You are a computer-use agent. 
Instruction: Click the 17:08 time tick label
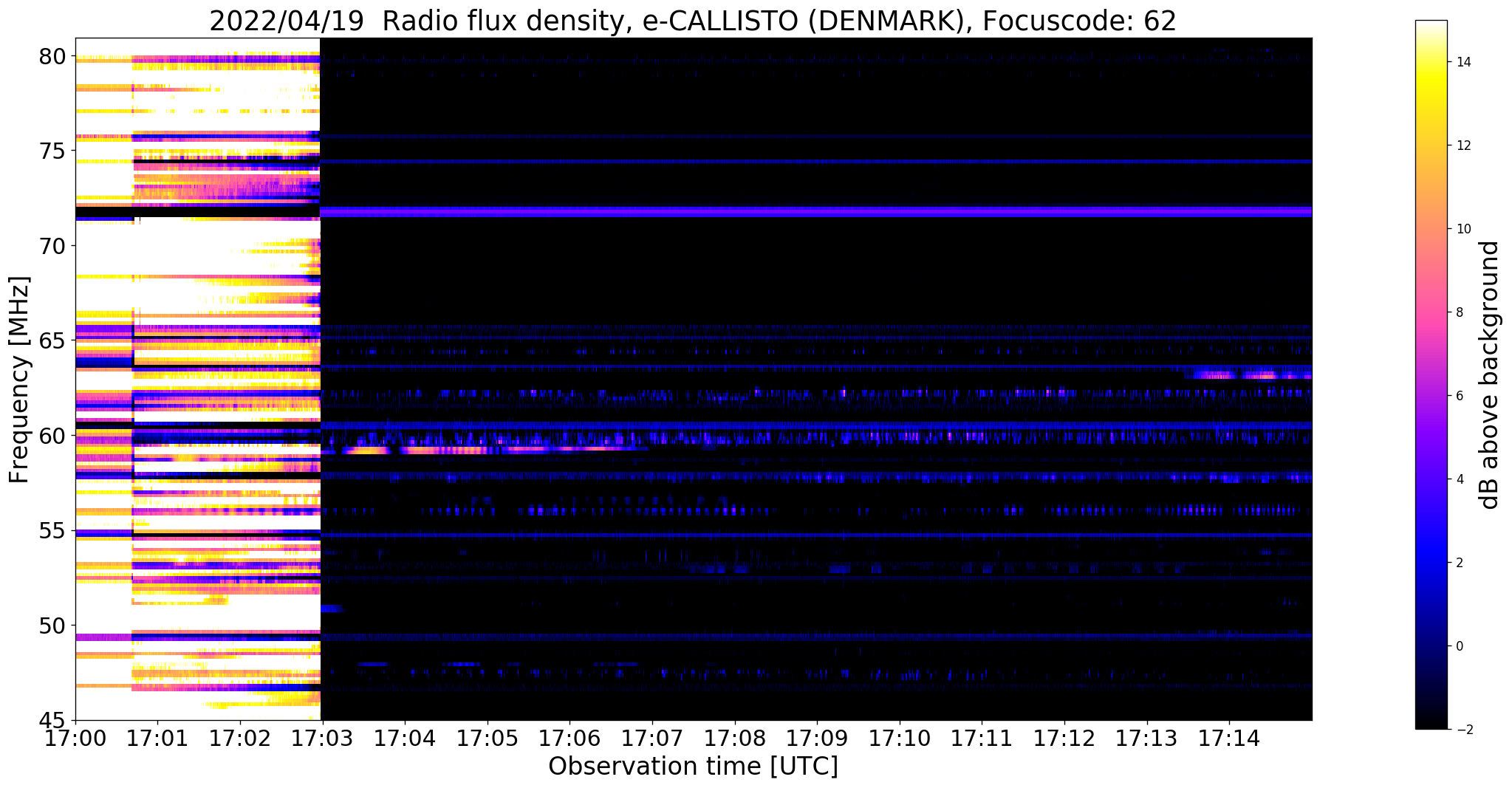tap(735, 738)
